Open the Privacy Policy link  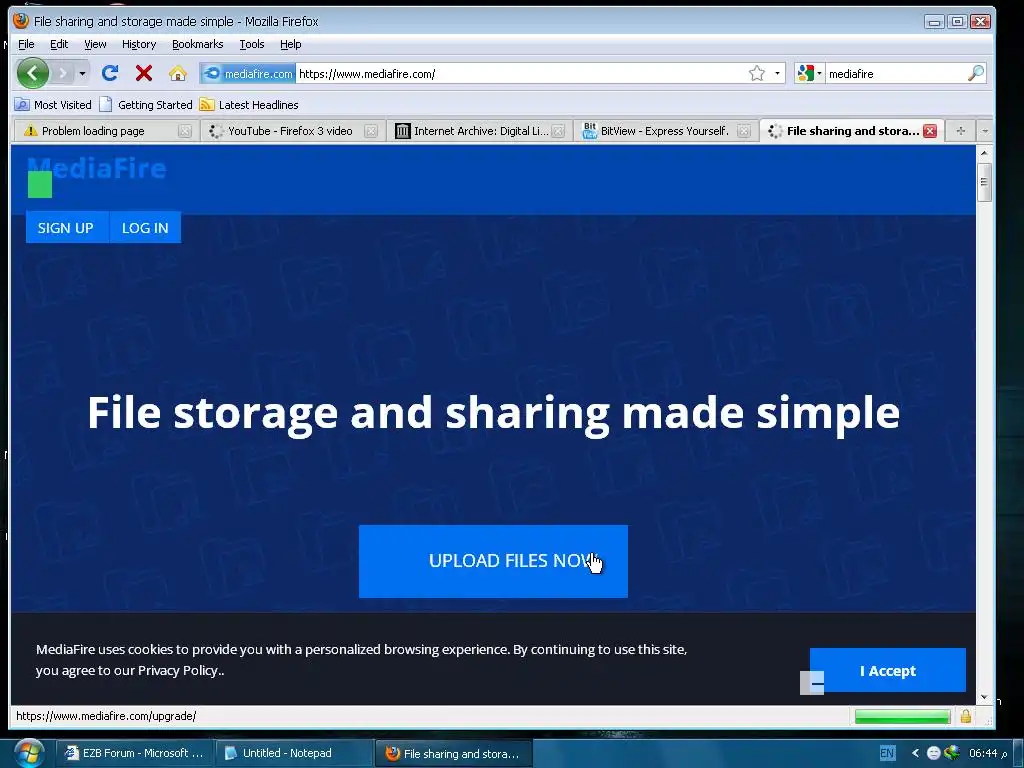[x=178, y=670]
